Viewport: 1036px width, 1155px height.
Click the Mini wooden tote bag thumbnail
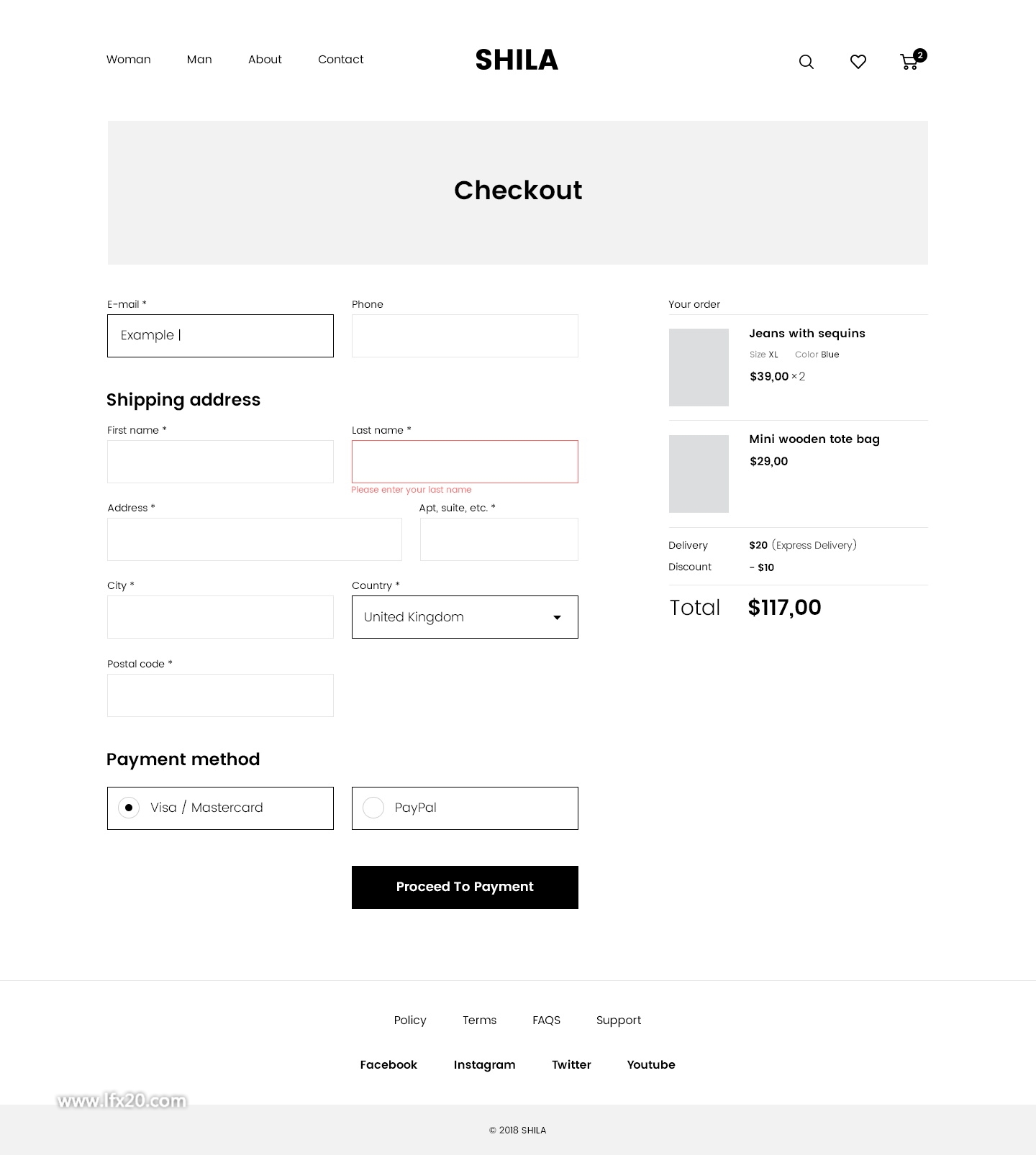(x=699, y=474)
